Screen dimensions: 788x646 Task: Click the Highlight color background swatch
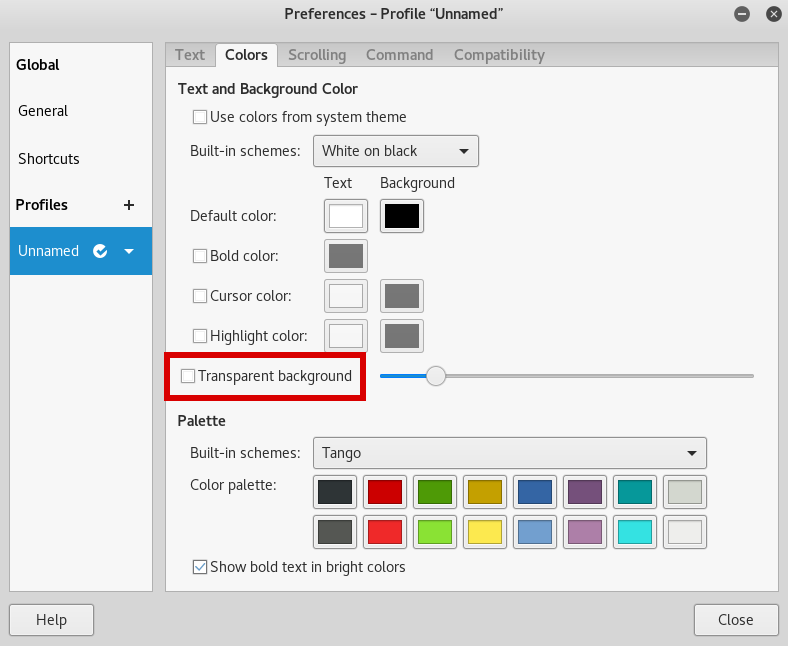pos(402,335)
